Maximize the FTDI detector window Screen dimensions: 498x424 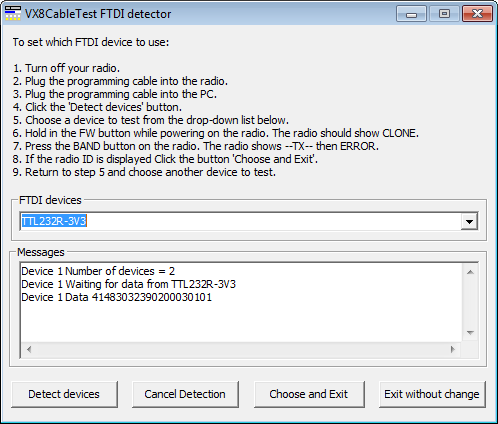pos(444,14)
